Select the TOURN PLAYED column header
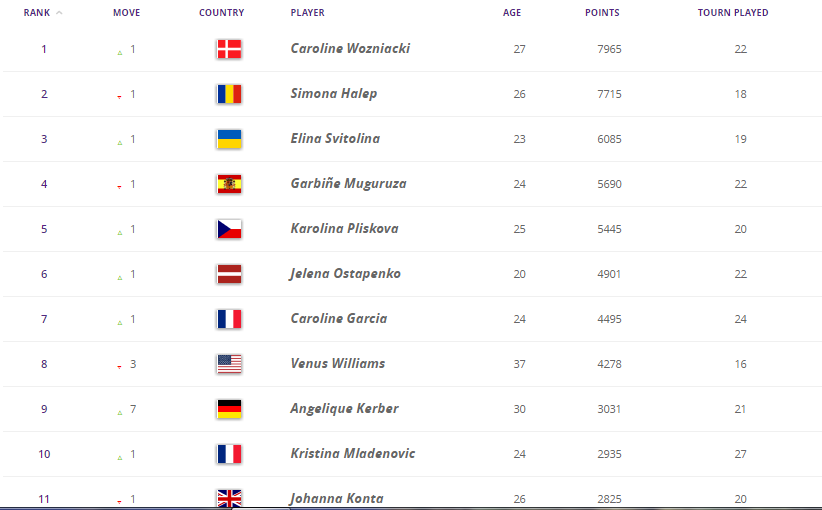 coord(733,13)
